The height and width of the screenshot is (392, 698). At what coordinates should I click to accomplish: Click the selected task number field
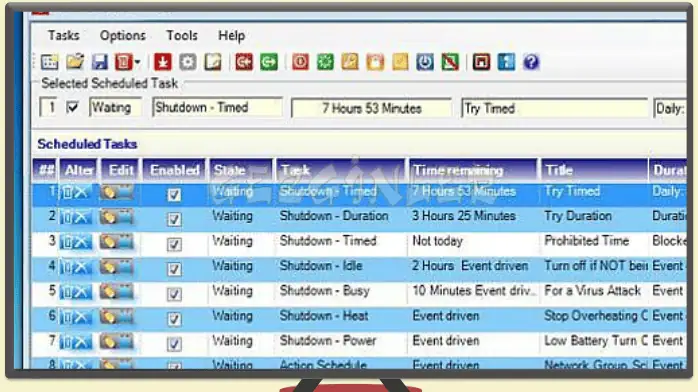(x=49, y=108)
